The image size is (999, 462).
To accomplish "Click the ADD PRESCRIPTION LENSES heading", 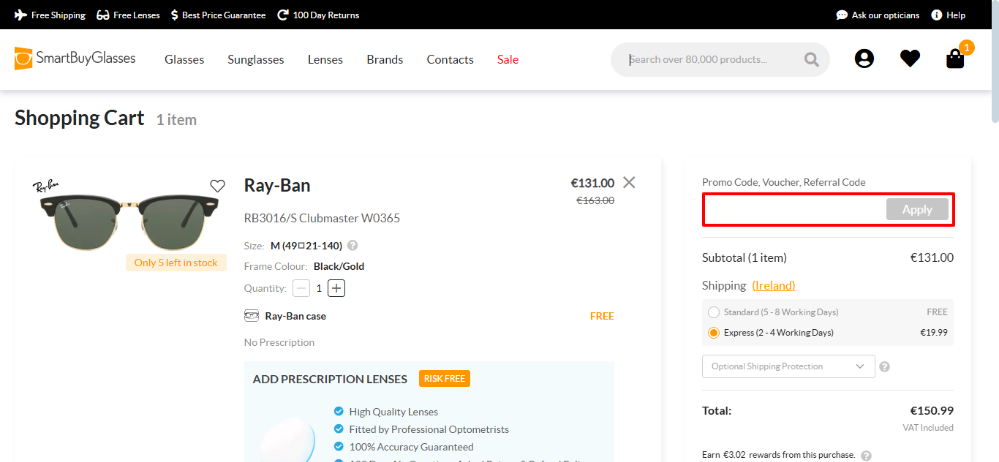I will (x=330, y=379).
